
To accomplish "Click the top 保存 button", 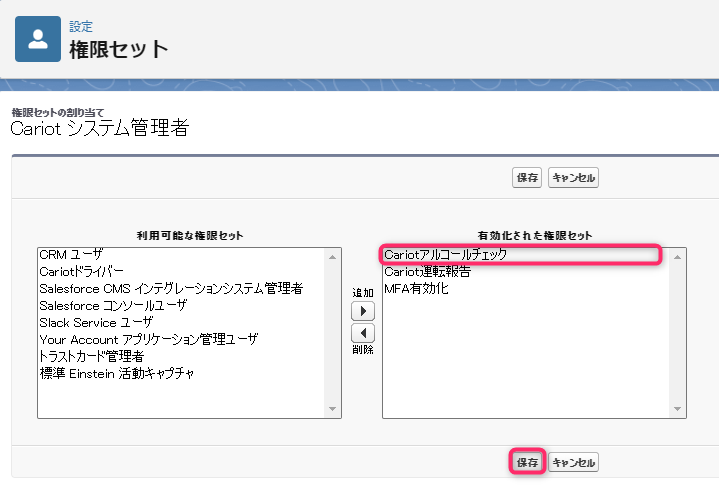I will (x=527, y=177).
